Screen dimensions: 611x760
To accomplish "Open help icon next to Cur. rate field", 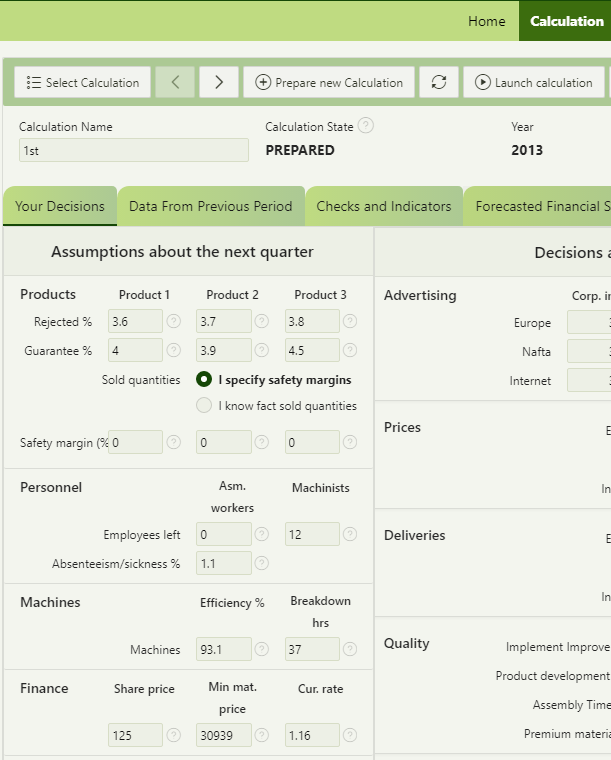I will [x=350, y=735].
